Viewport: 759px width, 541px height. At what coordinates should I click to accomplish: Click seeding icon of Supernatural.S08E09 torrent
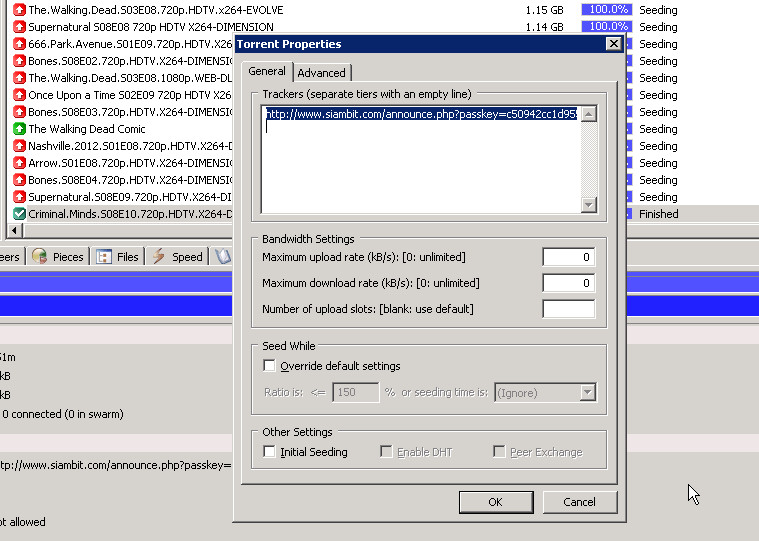click(x=19, y=197)
